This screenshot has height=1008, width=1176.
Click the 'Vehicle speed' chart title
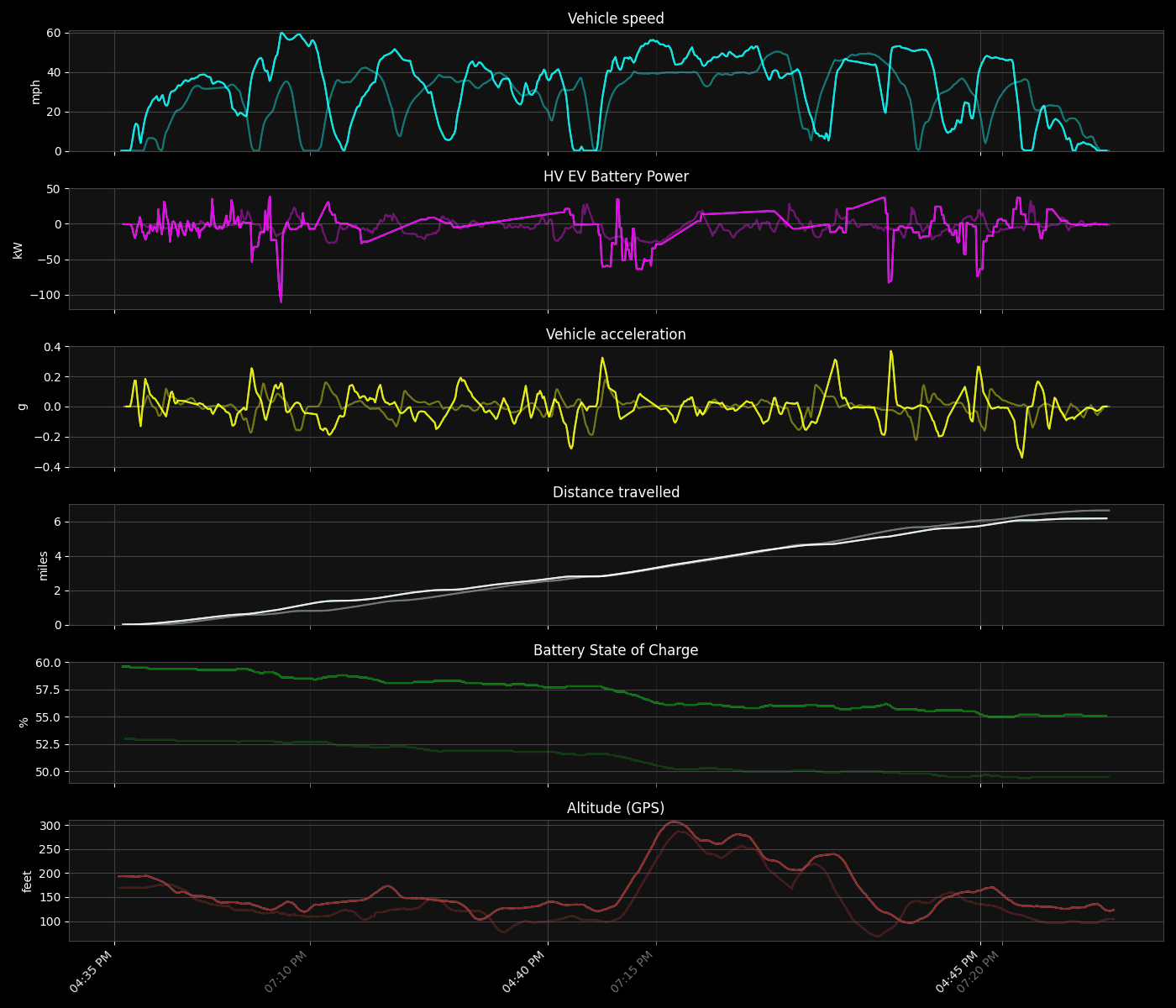point(616,18)
